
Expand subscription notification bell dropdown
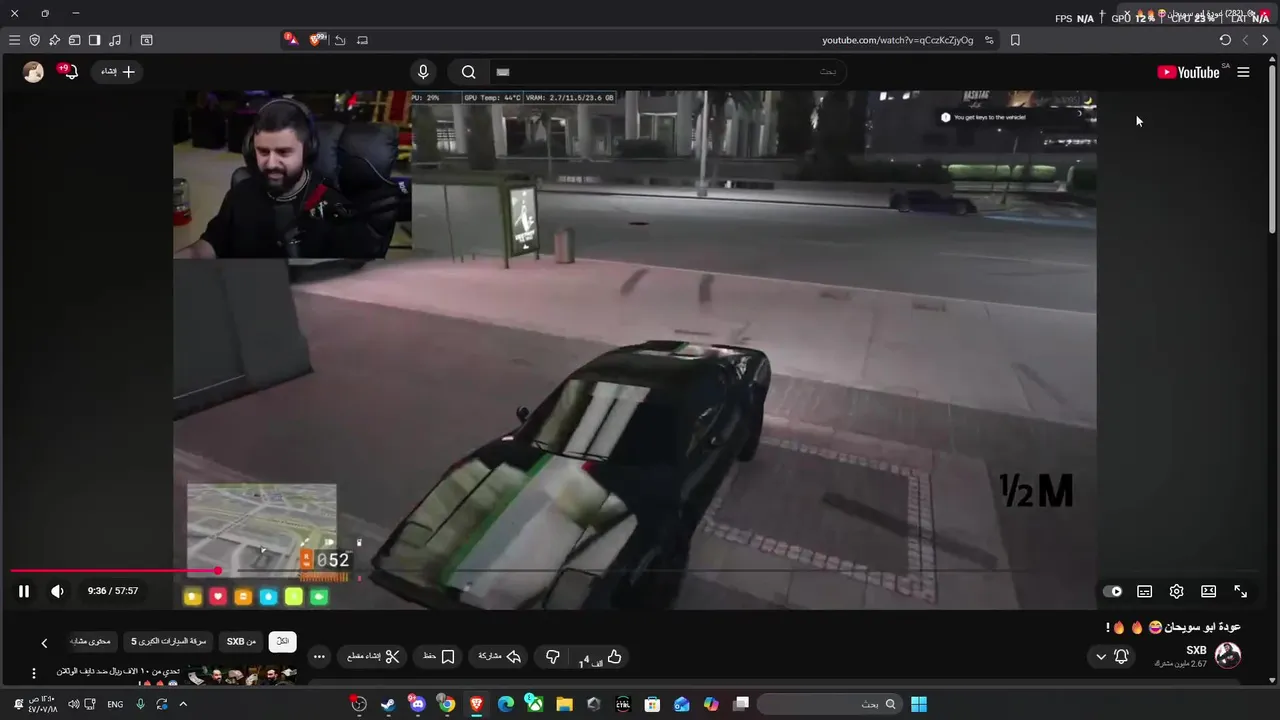coord(1111,657)
